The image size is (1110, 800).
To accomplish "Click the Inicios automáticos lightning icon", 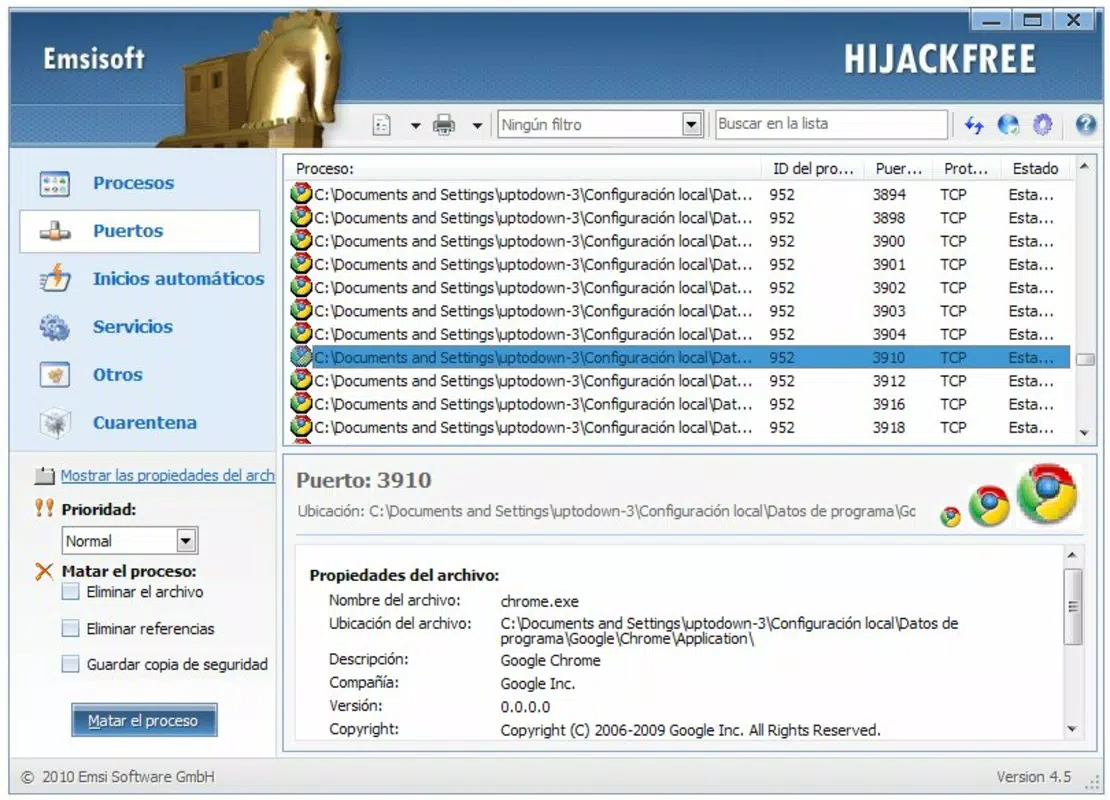I will (55, 278).
